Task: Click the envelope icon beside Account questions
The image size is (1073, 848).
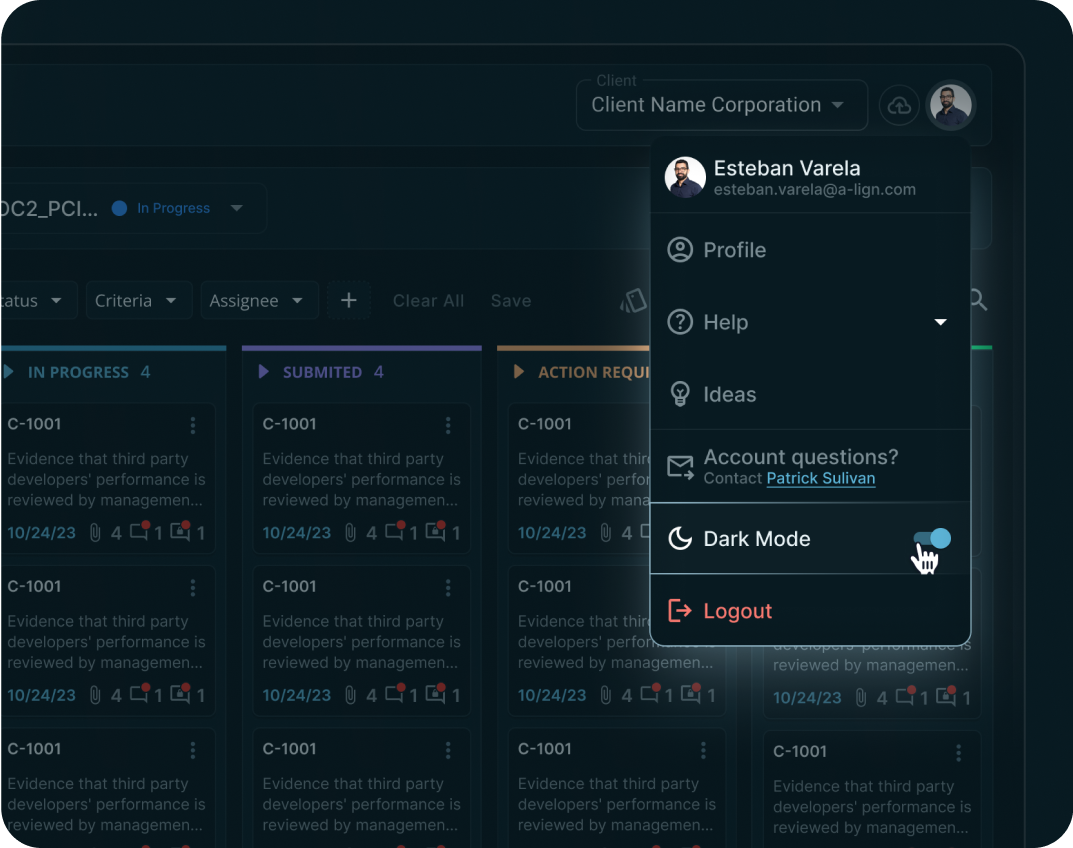Action: (x=680, y=467)
